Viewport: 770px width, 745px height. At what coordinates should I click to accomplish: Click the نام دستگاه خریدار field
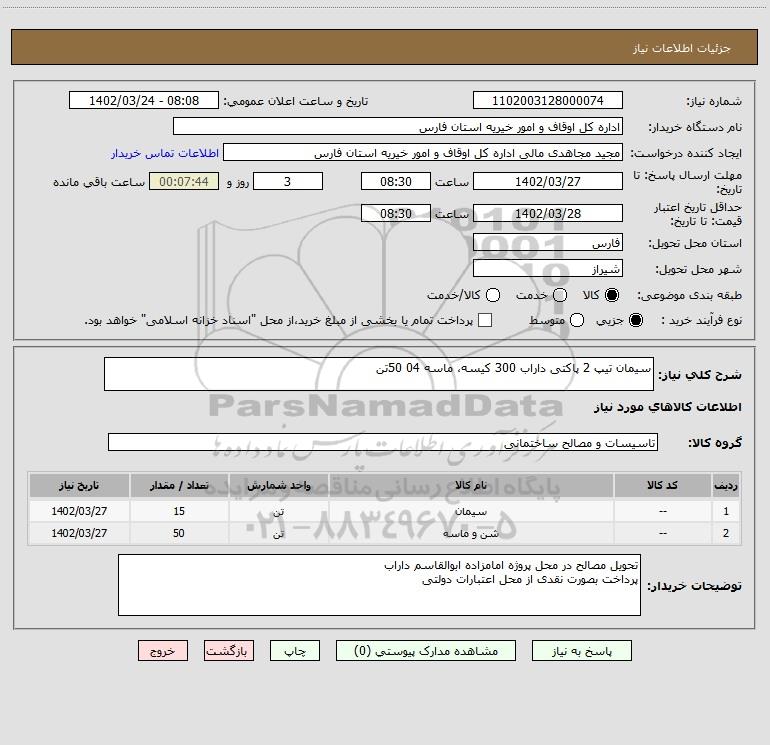[x=398, y=127]
